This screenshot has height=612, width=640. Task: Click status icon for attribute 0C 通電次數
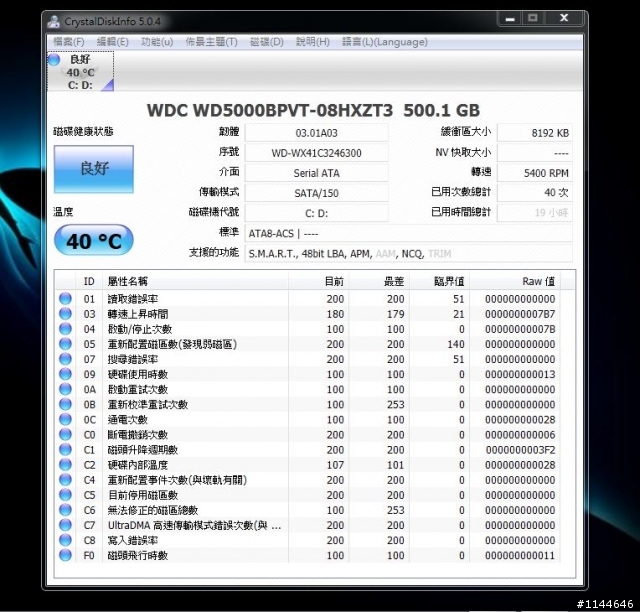(65, 419)
